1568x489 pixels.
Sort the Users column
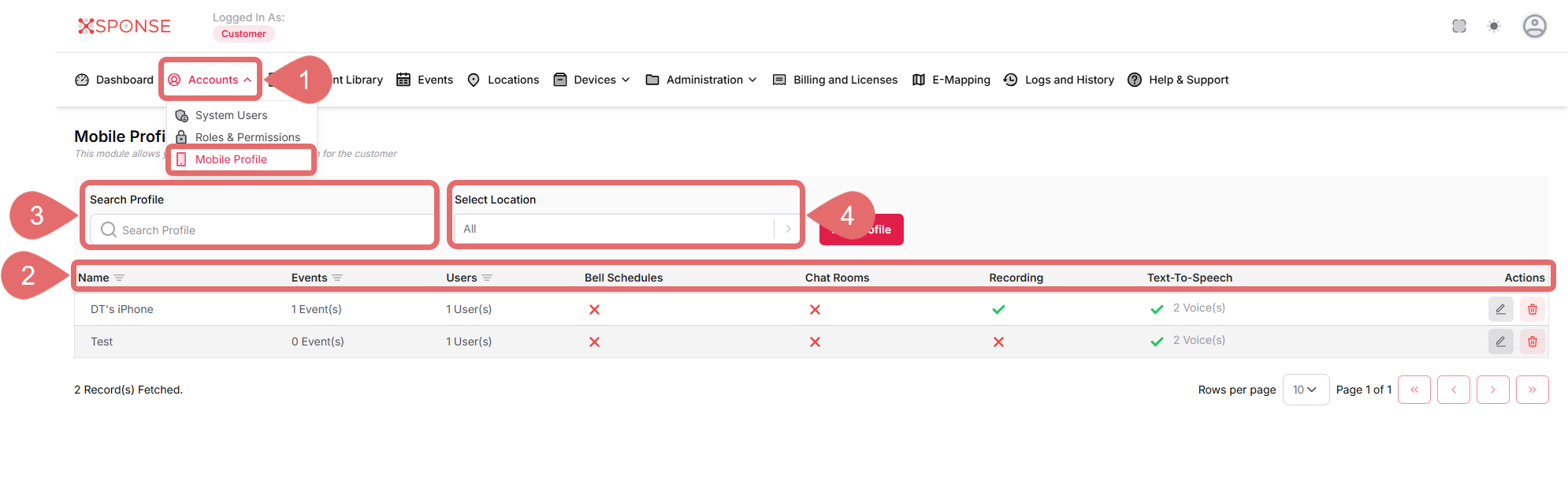click(x=487, y=278)
